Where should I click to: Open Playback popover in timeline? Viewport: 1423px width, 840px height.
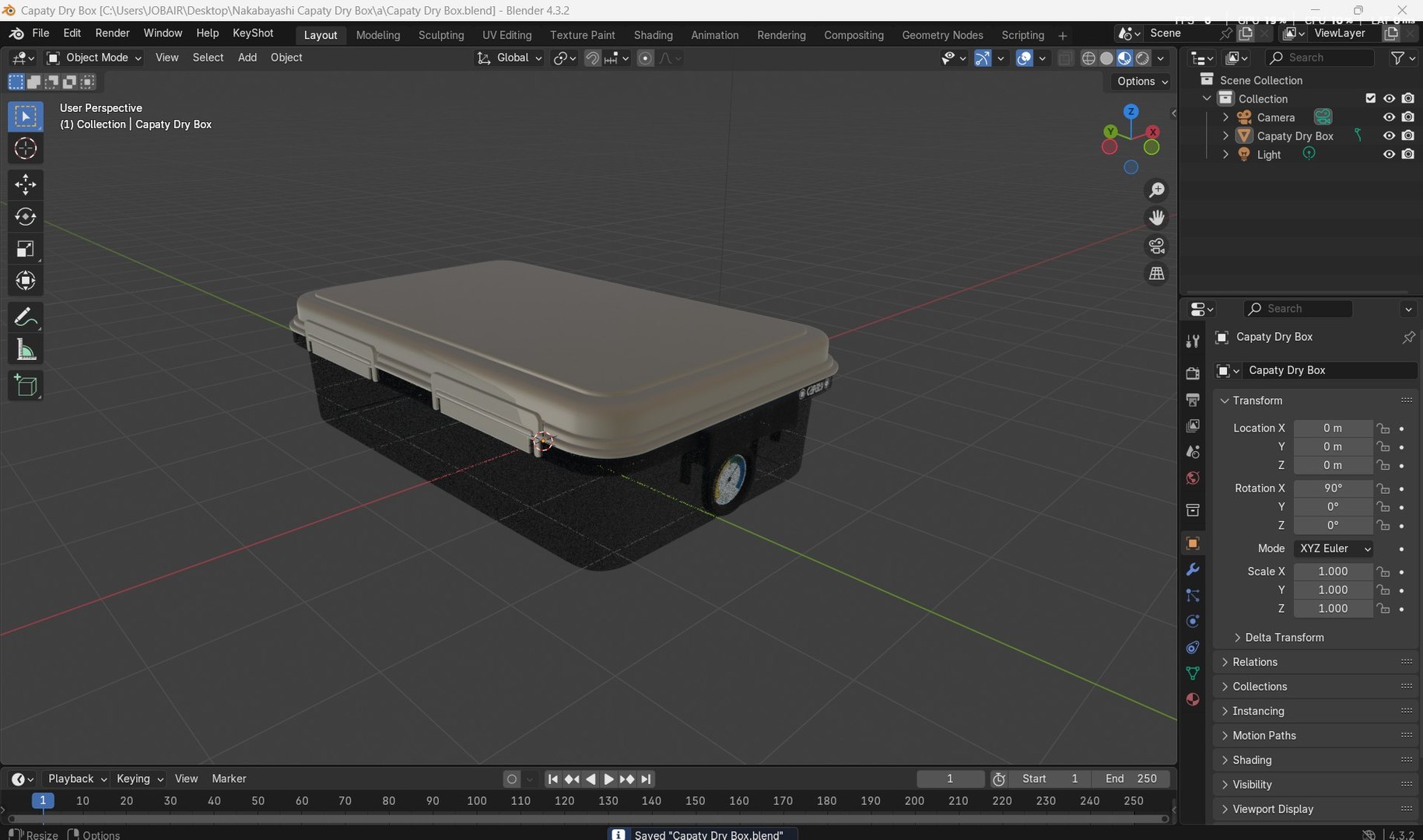76,779
